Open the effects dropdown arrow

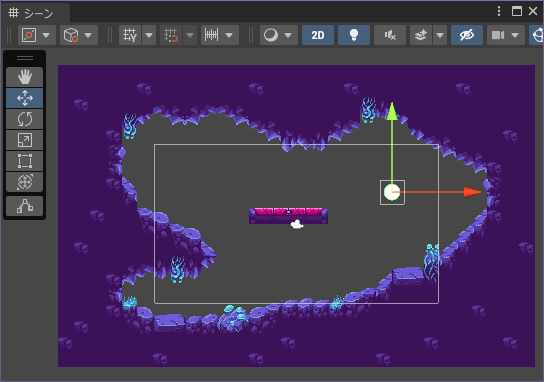pyautogui.click(x=440, y=35)
